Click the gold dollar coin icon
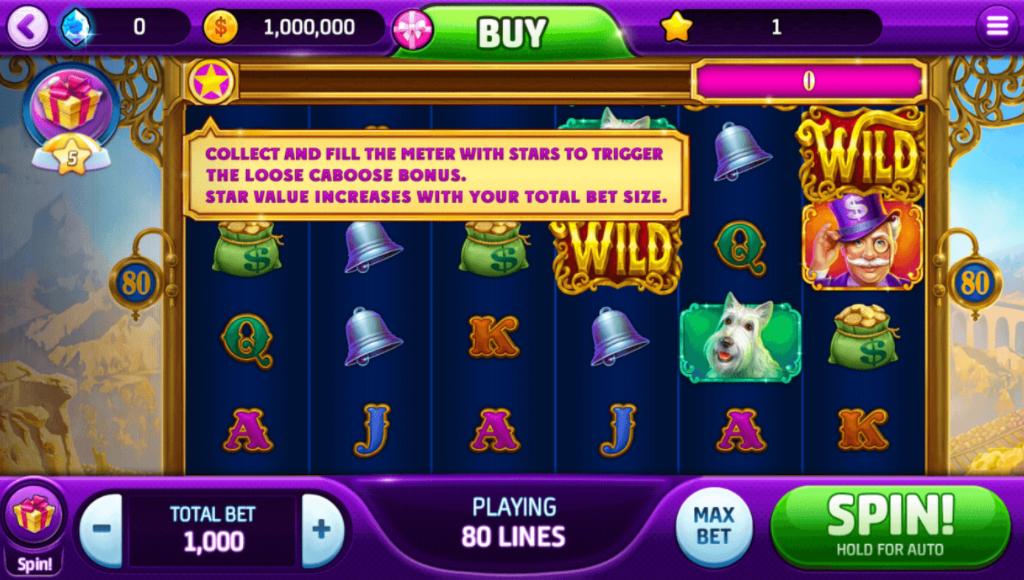The height and width of the screenshot is (580, 1024). point(221,27)
